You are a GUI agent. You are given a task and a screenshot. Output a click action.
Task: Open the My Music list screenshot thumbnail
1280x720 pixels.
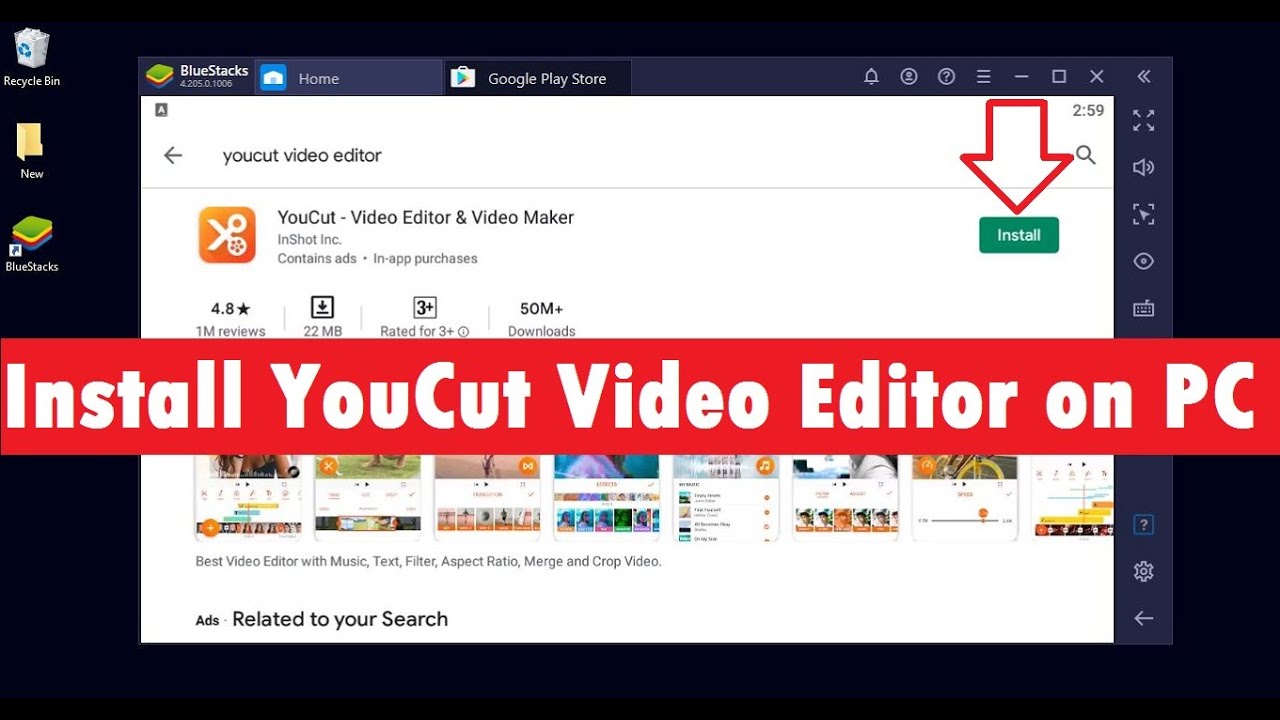click(x=725, y=497)
